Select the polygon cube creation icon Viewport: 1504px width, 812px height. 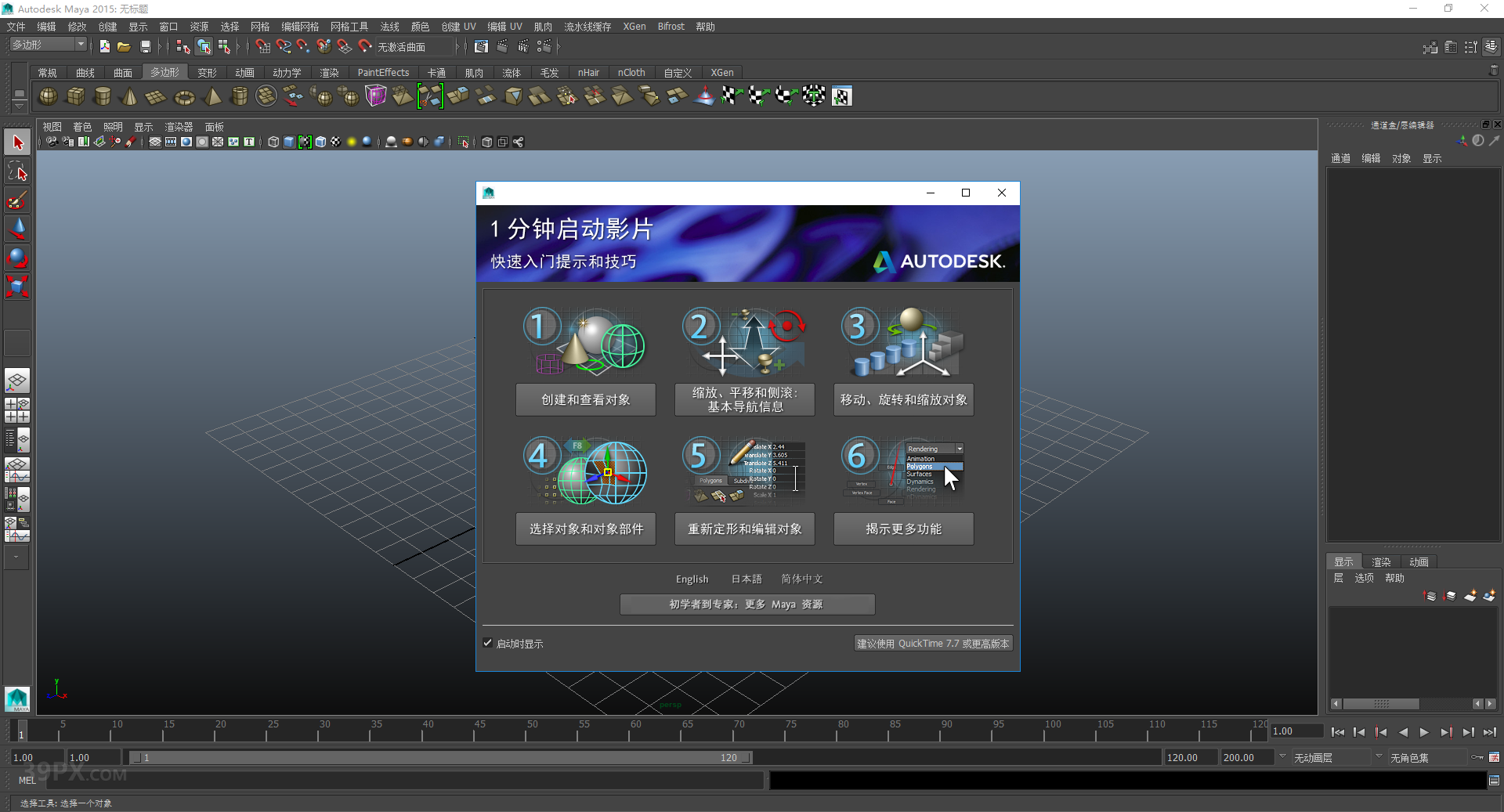point(75,96)
